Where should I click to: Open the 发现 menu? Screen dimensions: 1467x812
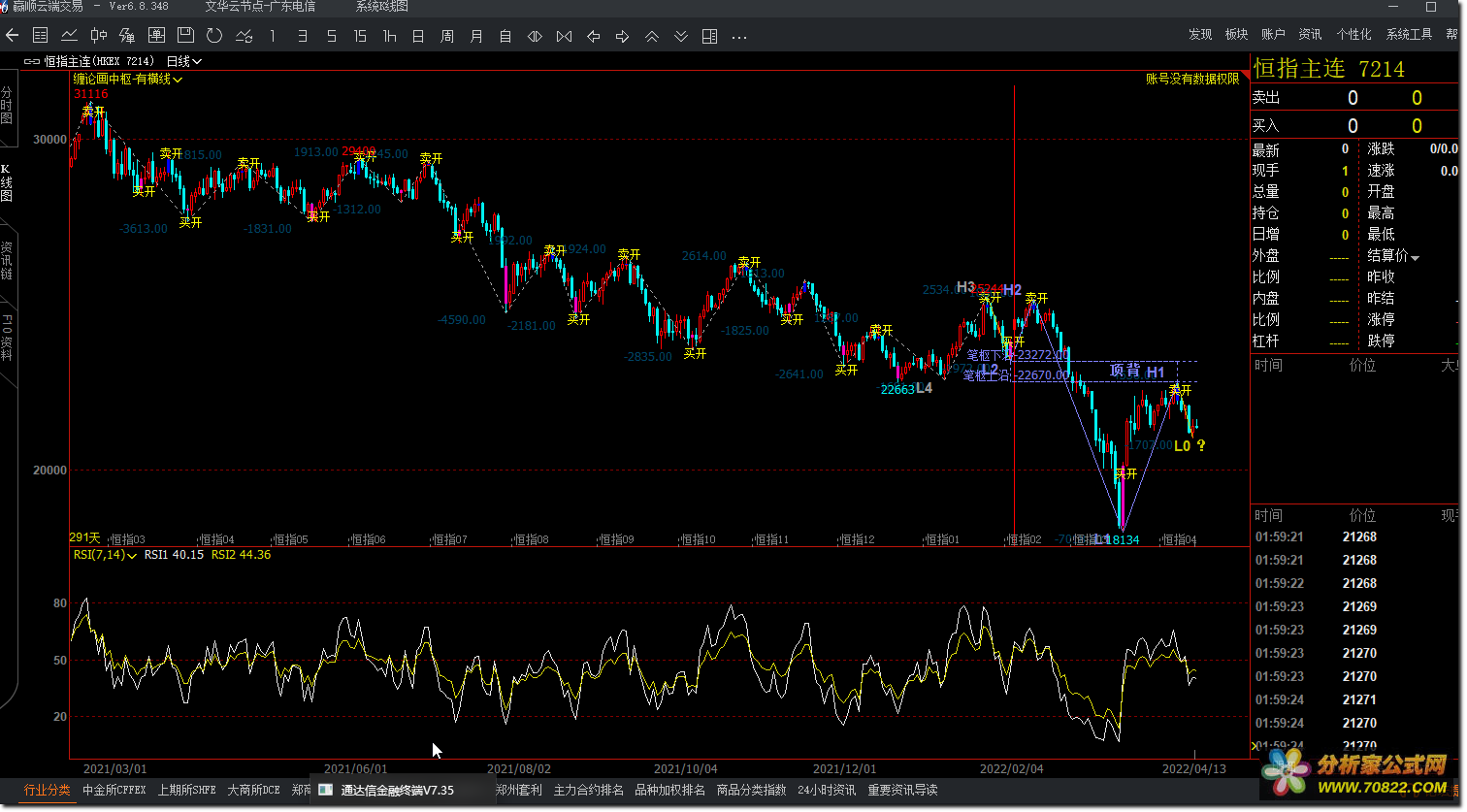tap(1200, 35)
